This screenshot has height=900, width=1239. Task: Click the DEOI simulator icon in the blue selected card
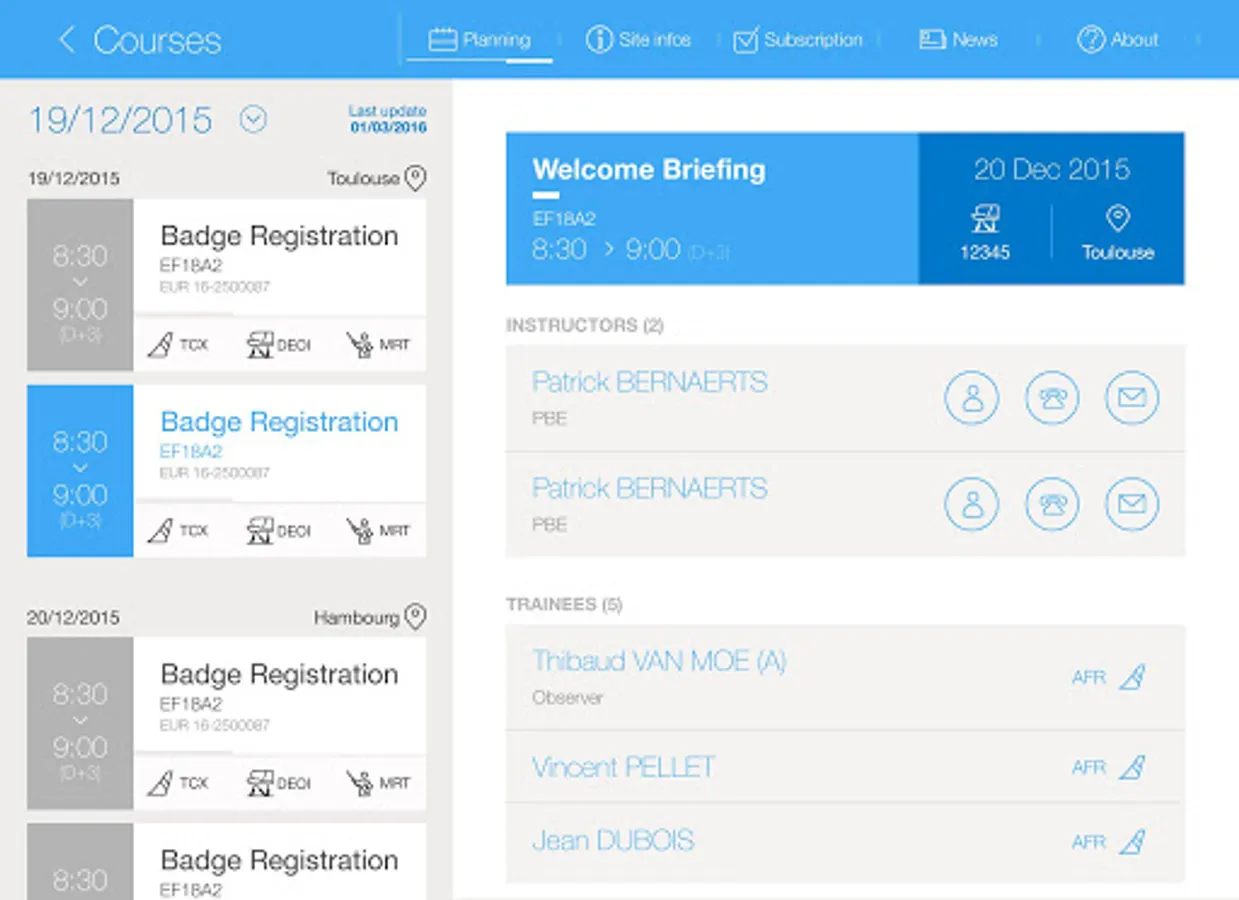[260, 531]
